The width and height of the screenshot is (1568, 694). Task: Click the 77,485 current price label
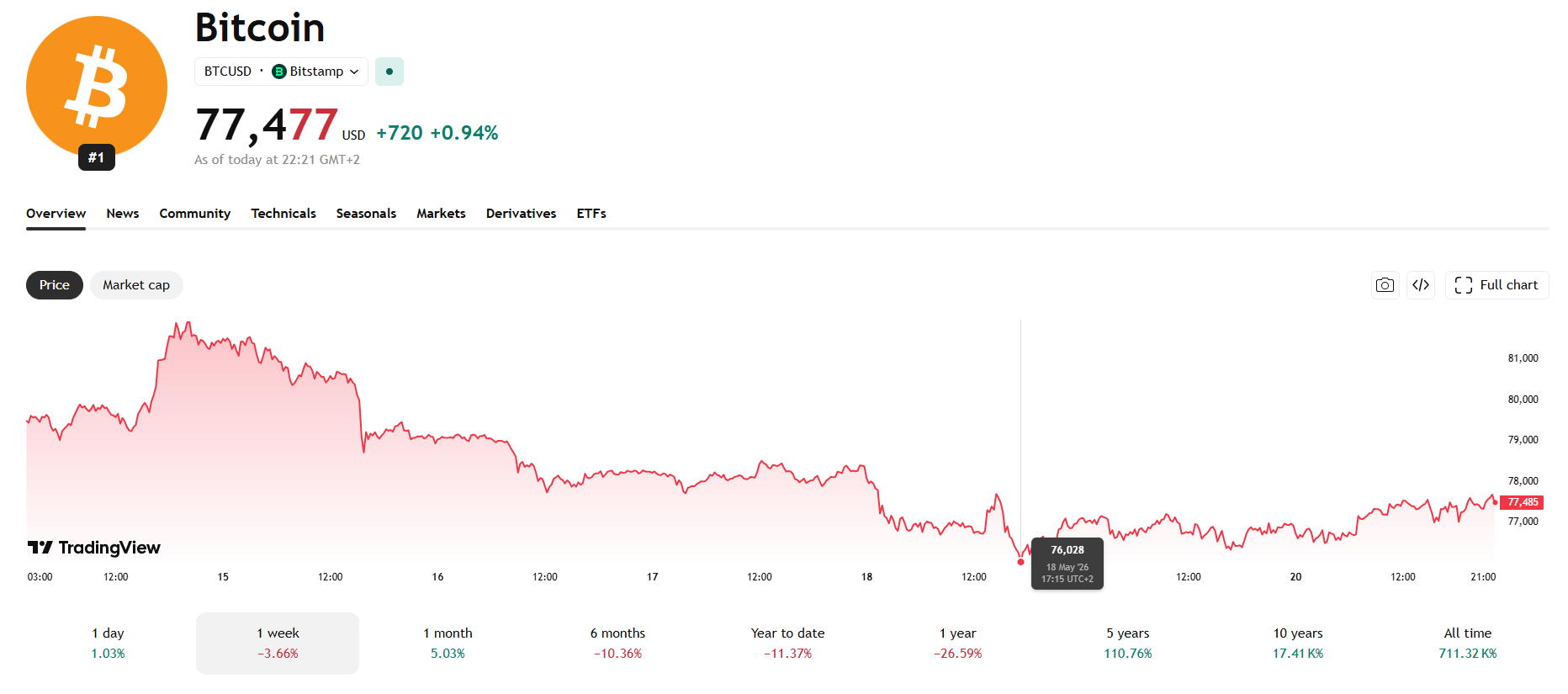point(1522,502)
